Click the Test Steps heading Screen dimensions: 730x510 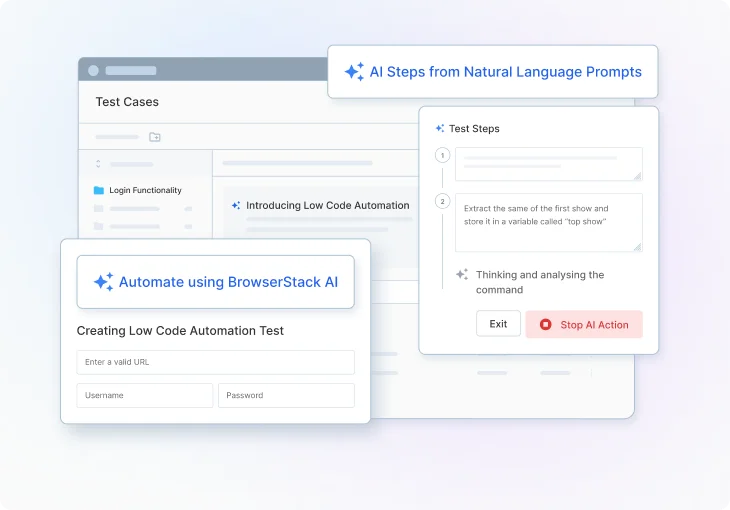click(474, 129)
